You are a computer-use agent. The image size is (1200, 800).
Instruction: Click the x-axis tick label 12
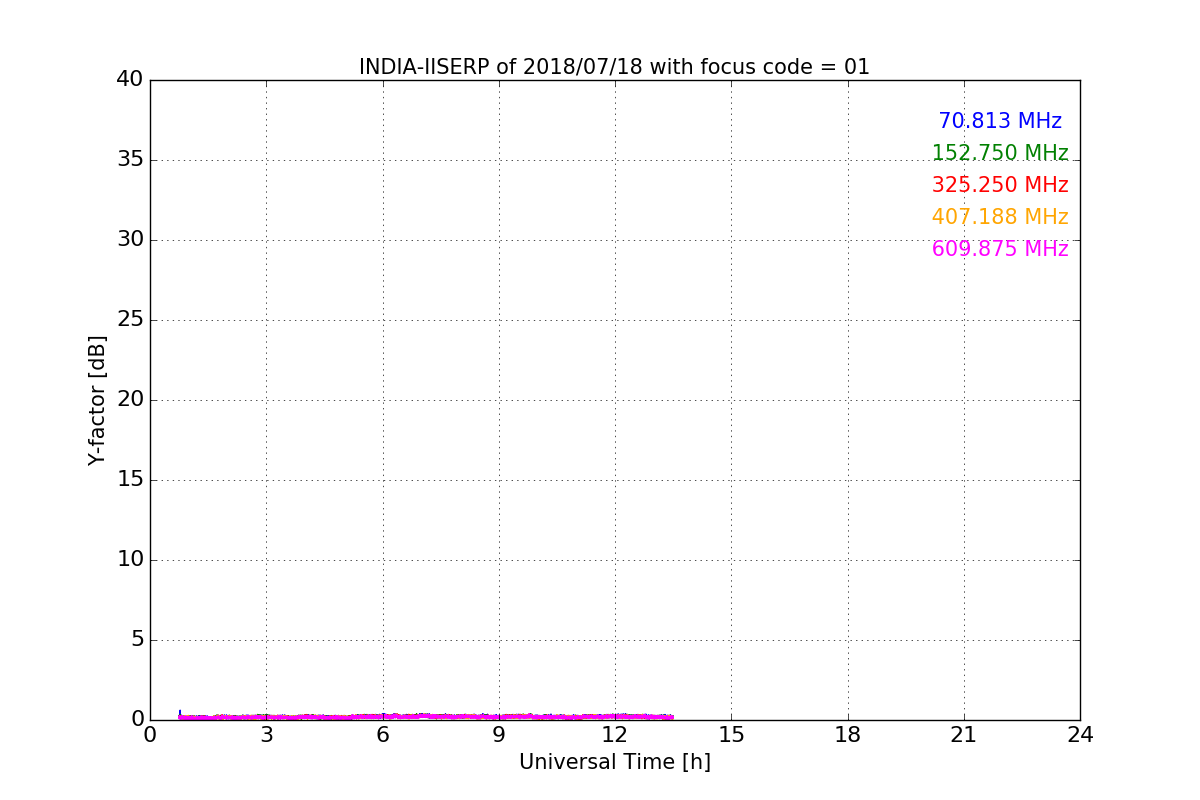pyautogui.click(x=615, y=735)
